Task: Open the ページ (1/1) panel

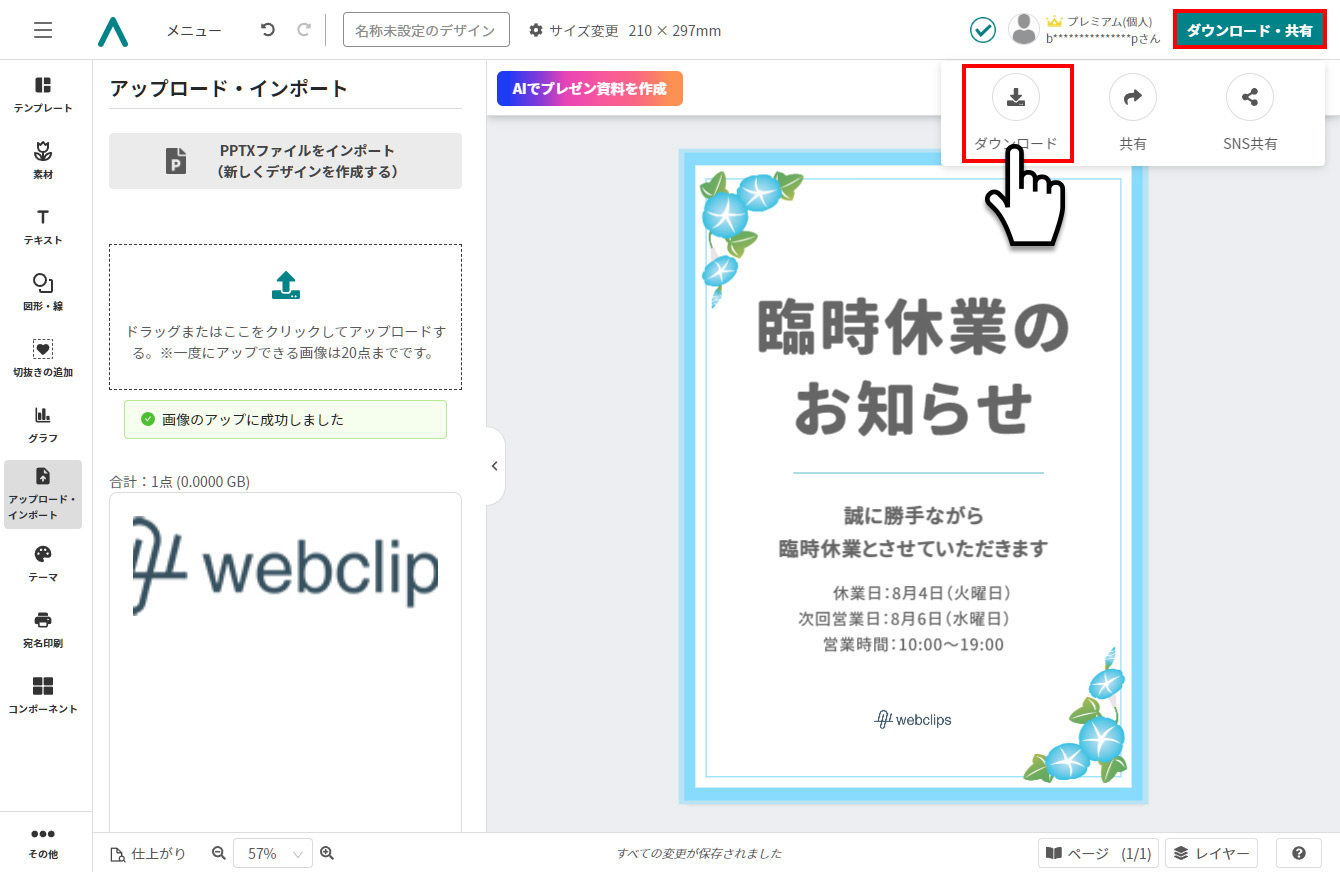Action: tap(1098, 853)
